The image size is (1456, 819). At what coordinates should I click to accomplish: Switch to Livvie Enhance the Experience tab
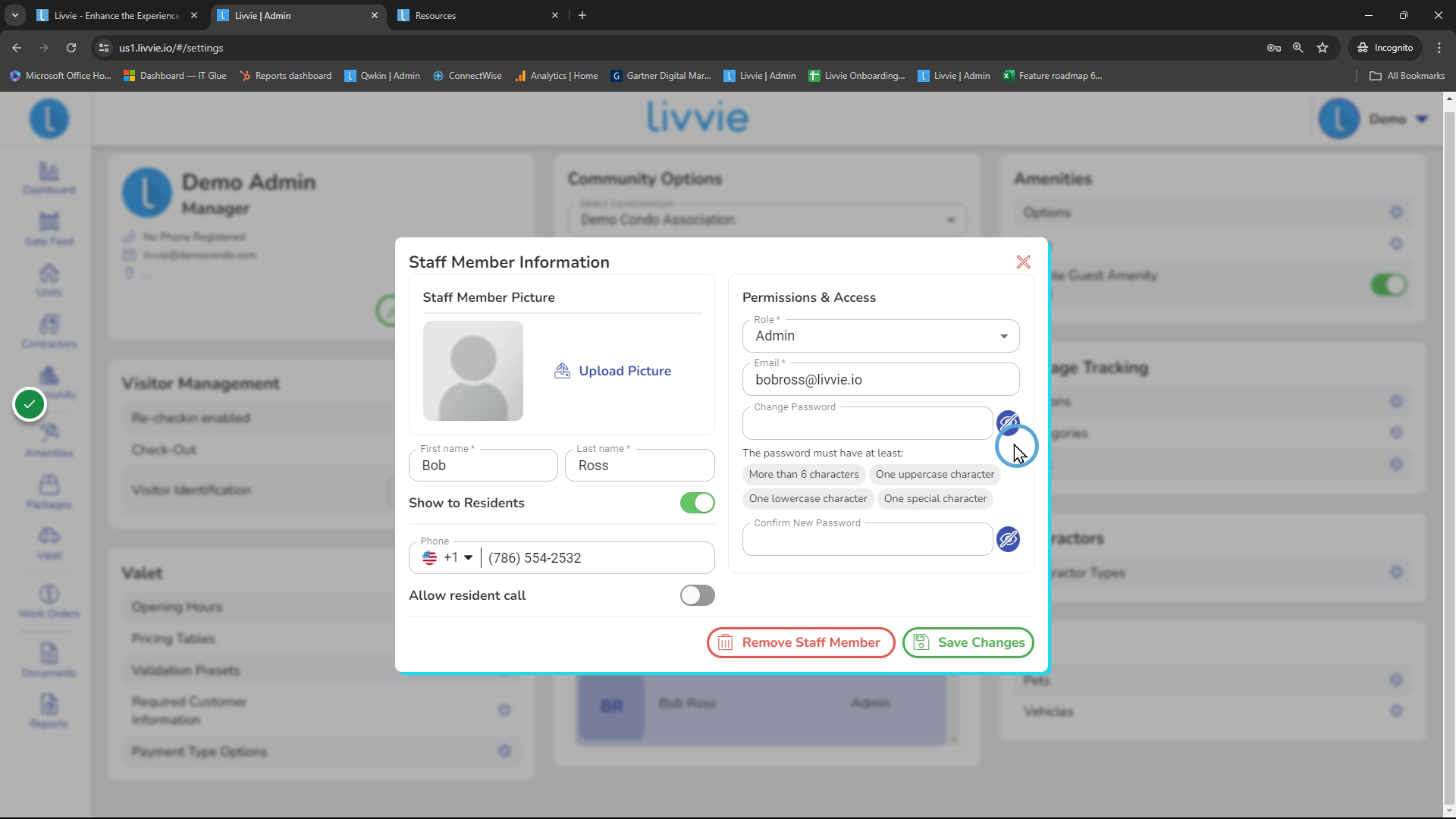click(x=116, y=15)
